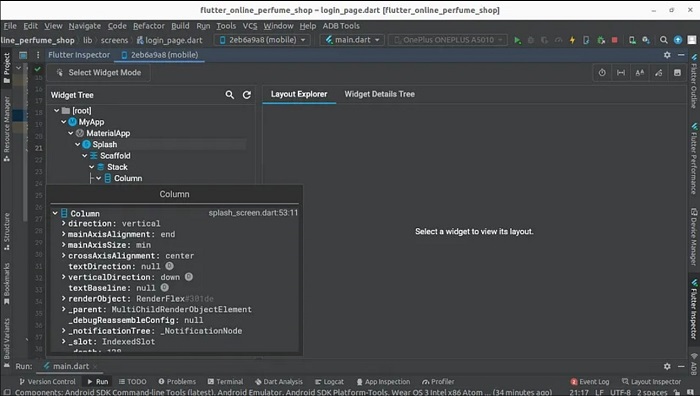Select the 2eb6a9a8 (mobile) inspector tab
700x396 pixels.
coord(160,55)
